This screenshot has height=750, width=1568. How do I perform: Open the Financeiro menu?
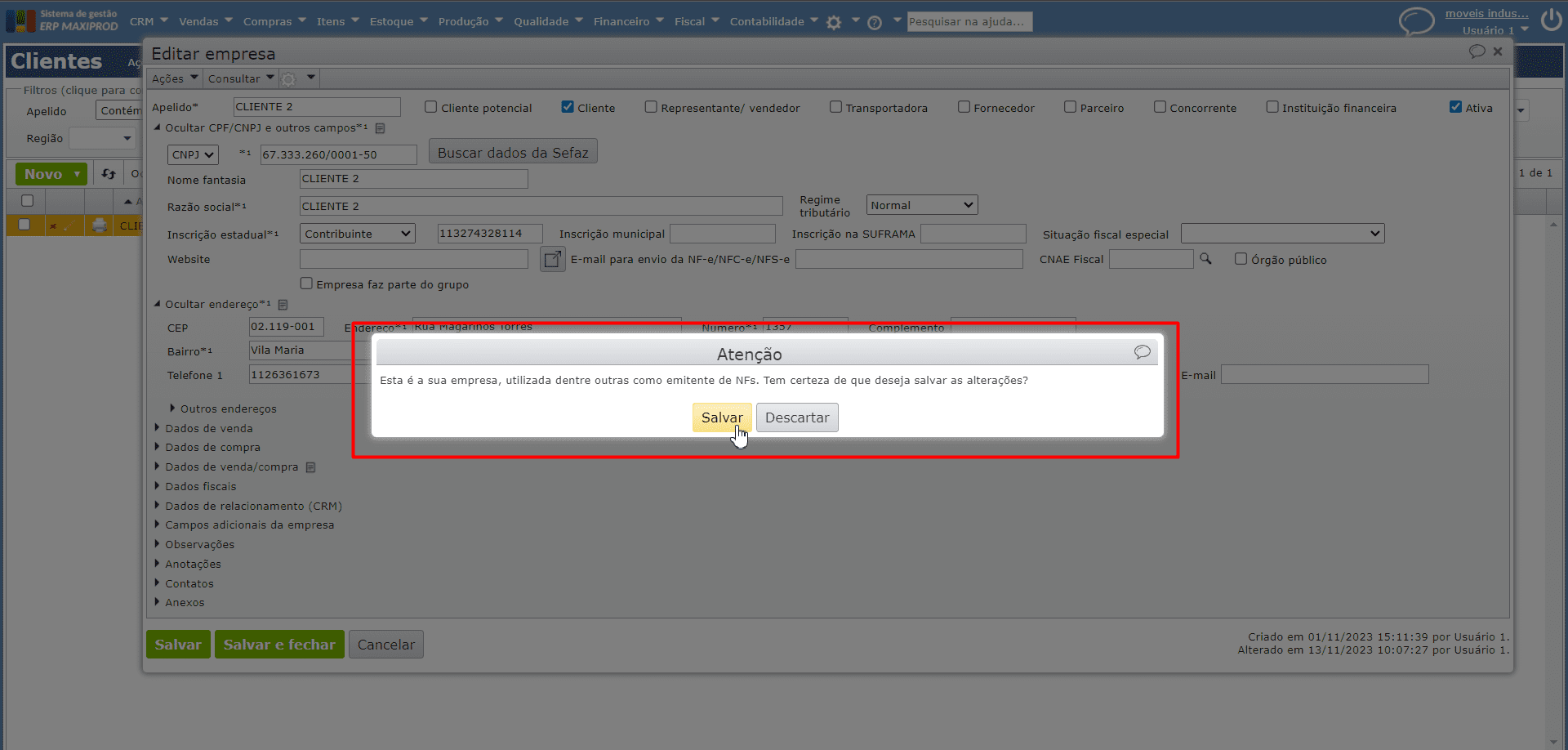pos(629,22)
